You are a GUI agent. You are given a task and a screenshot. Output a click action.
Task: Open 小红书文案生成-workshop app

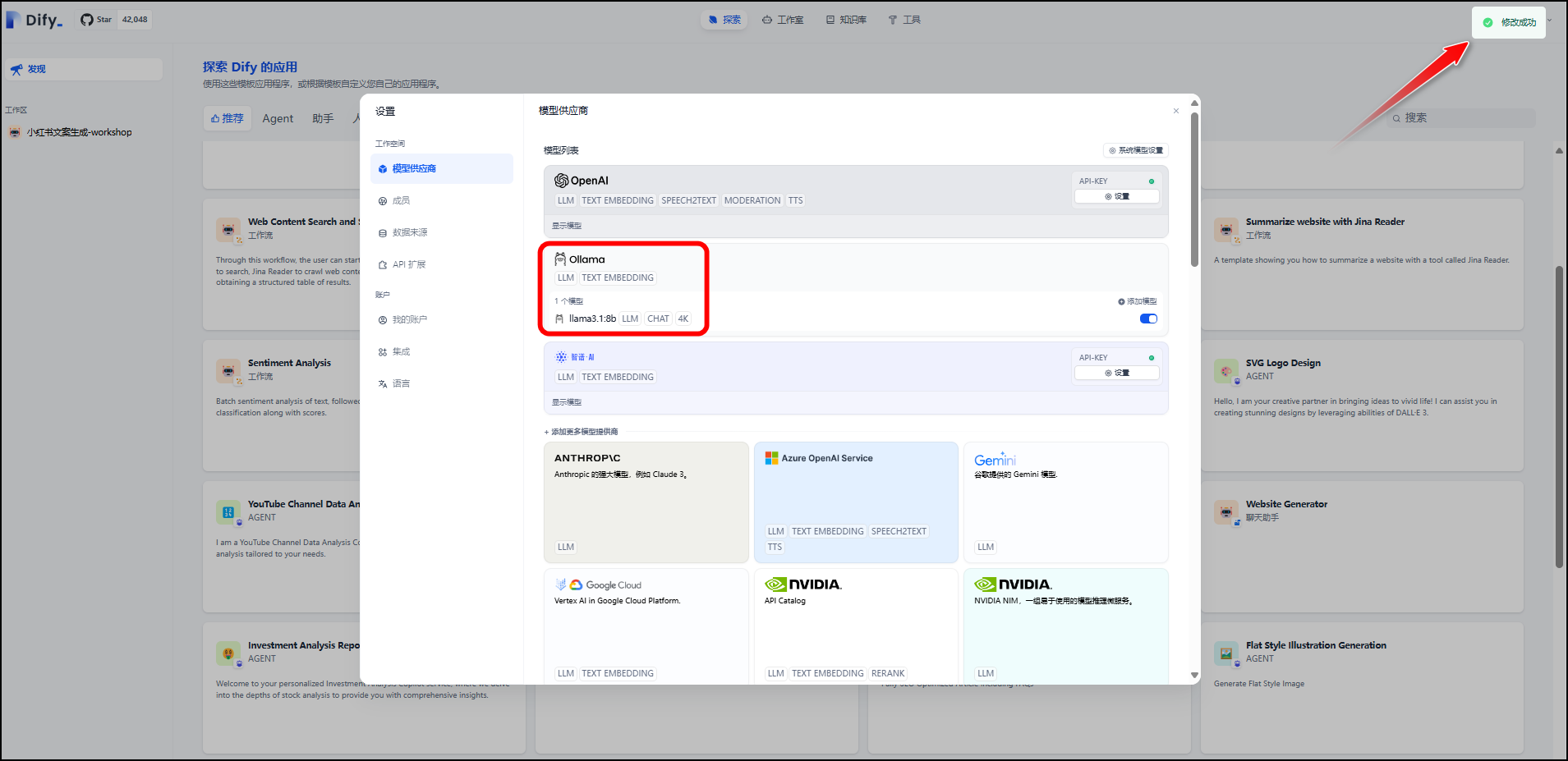point(79,132)
